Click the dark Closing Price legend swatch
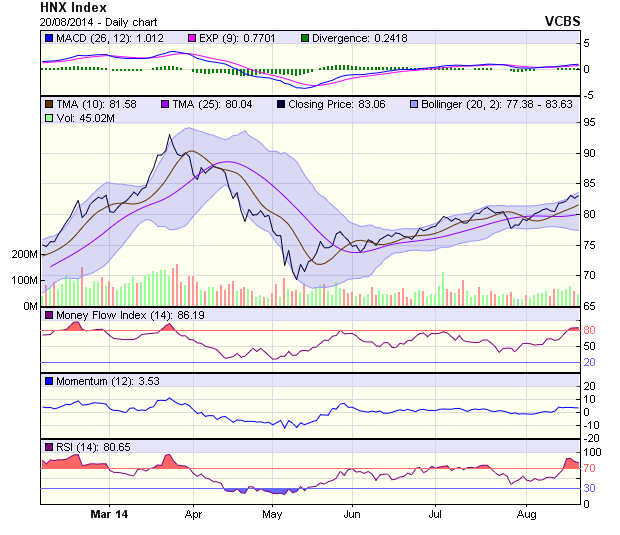 click(x=281, y=104)
